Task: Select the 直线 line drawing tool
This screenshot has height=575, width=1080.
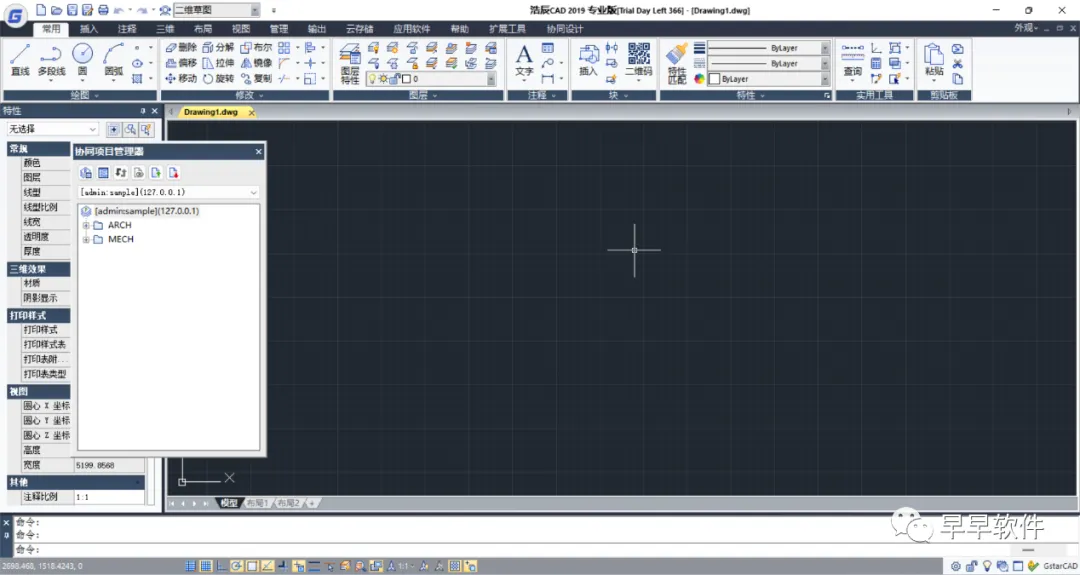Action: pyautogui.click(x=20, y=60)
